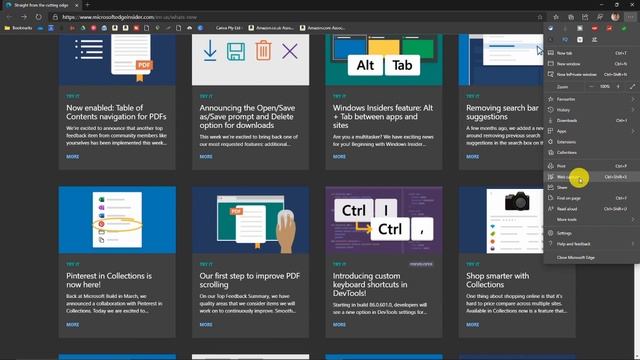Image resolution: width=640 pixels, height=360 pixels.
Task: Open the PDF scrolling mouse thumbnail
Action: point(251,220)
